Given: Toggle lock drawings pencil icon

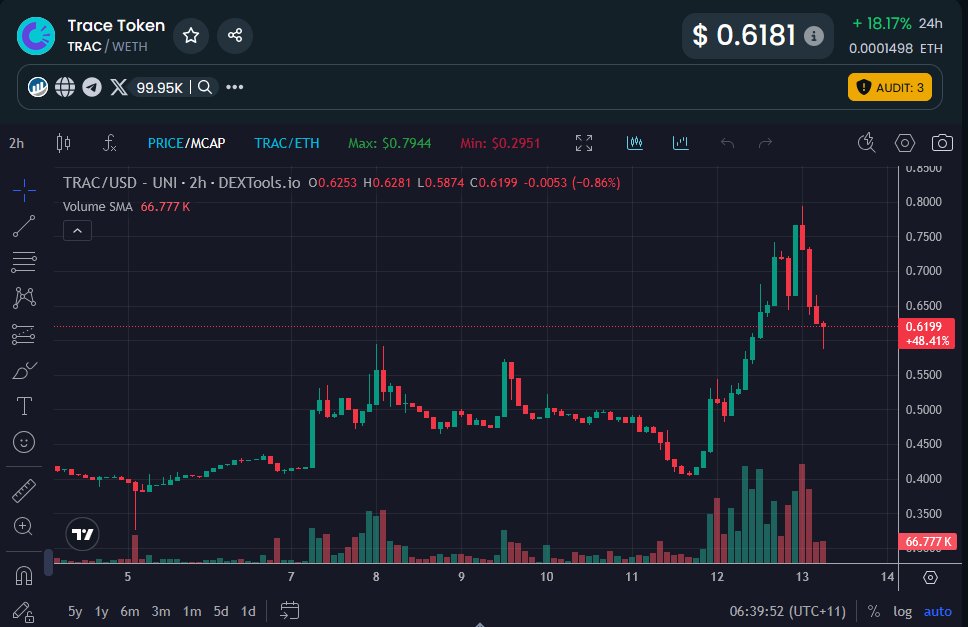Looking at the screenshot, I should point(23,612).
